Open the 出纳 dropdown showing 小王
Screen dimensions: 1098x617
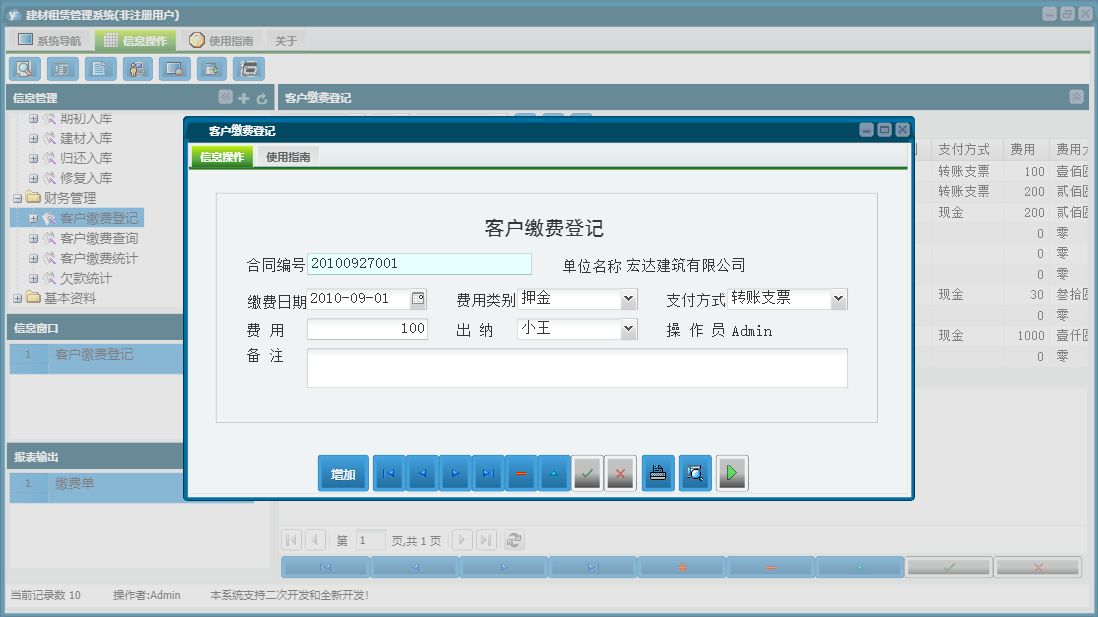click(628, 328)
